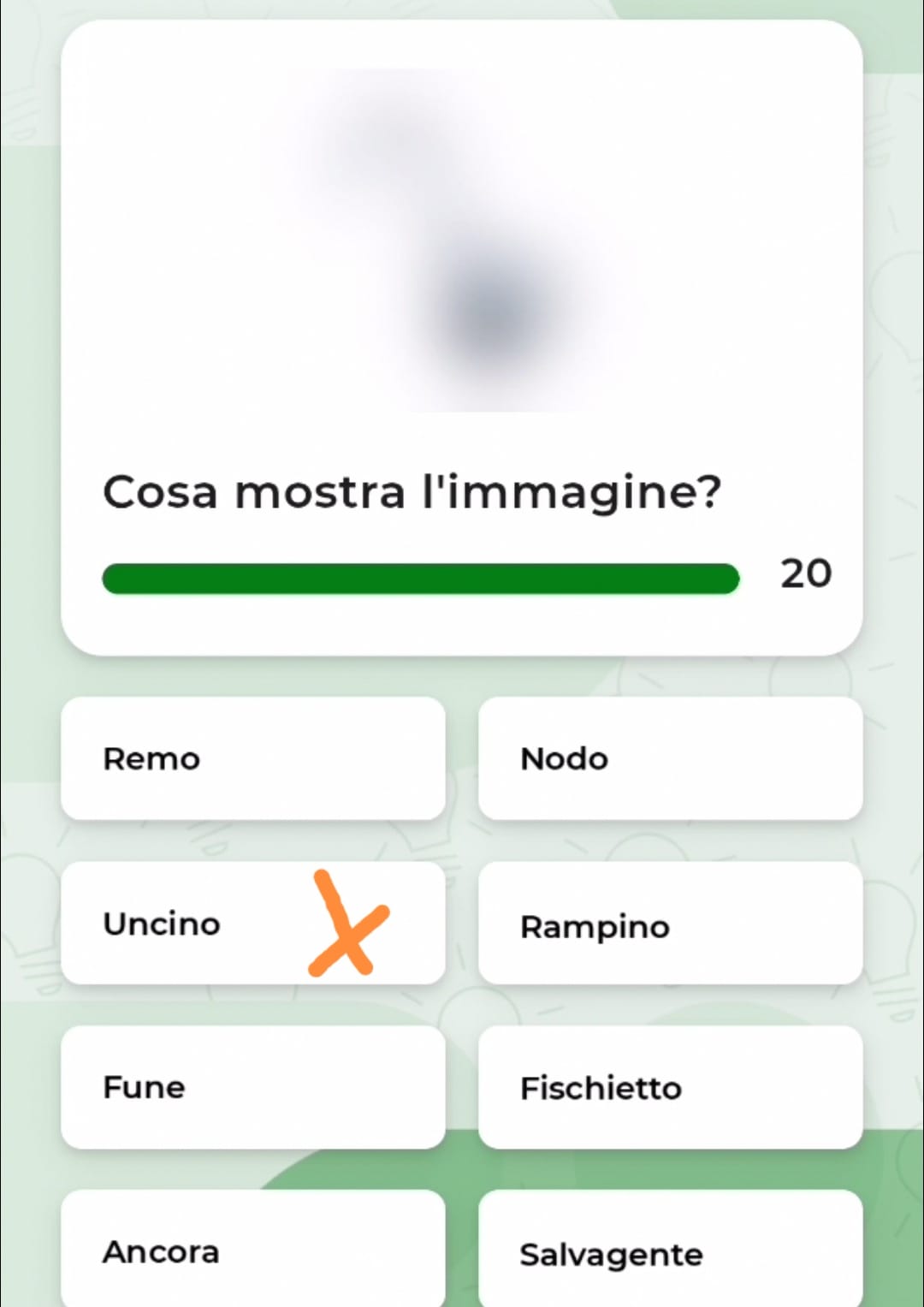Choose the Italian word for whistle
Screen dimensions: 924x1307
coord(670,1087)
